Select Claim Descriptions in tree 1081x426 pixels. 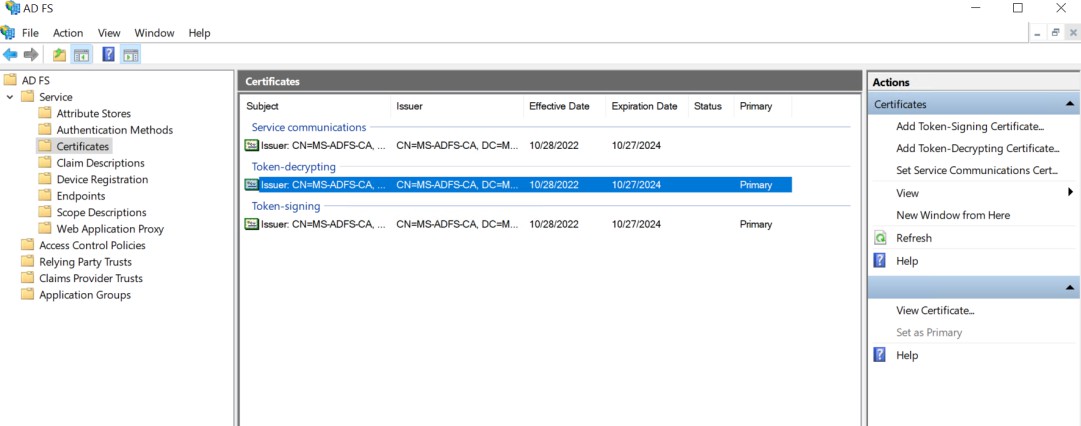(101, 163)
